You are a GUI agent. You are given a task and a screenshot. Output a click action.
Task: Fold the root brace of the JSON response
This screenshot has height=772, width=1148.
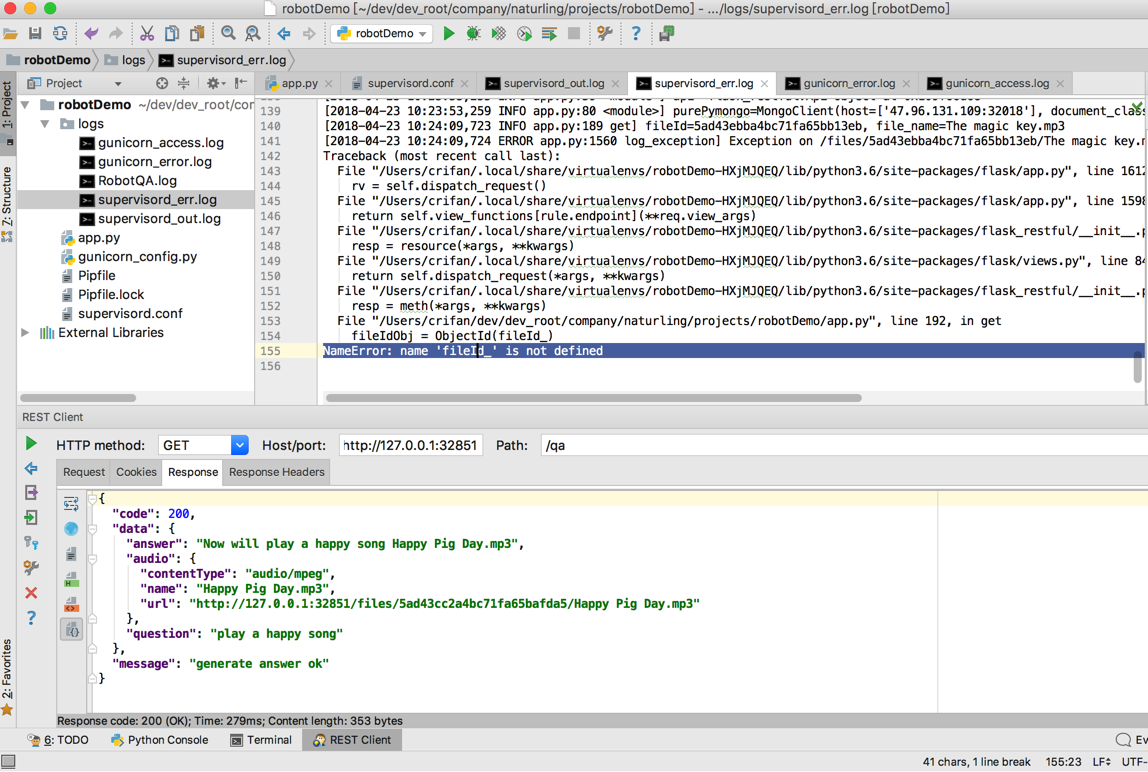pos(92,499)
